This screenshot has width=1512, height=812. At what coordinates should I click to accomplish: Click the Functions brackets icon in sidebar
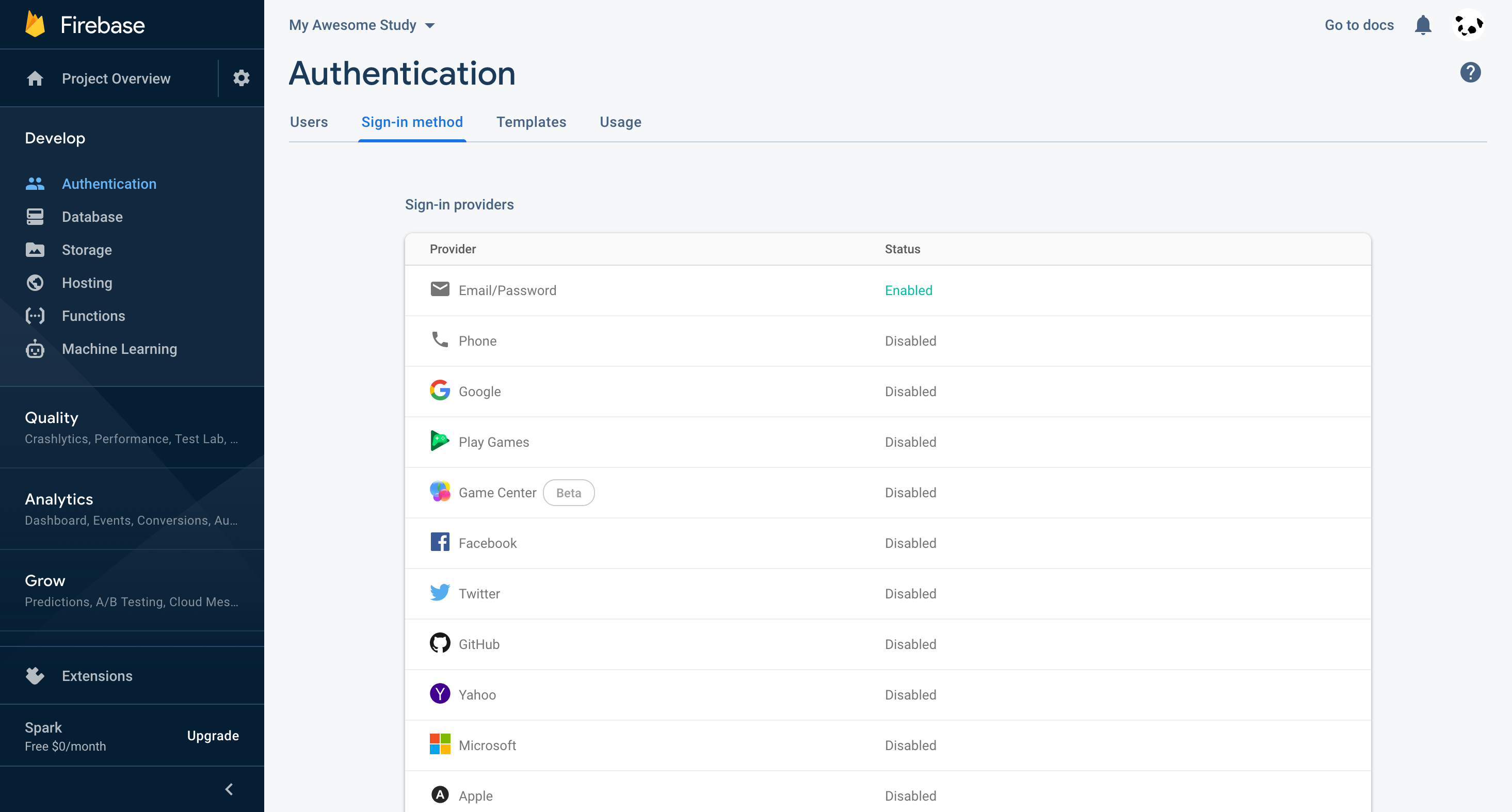tap(35, 316)
